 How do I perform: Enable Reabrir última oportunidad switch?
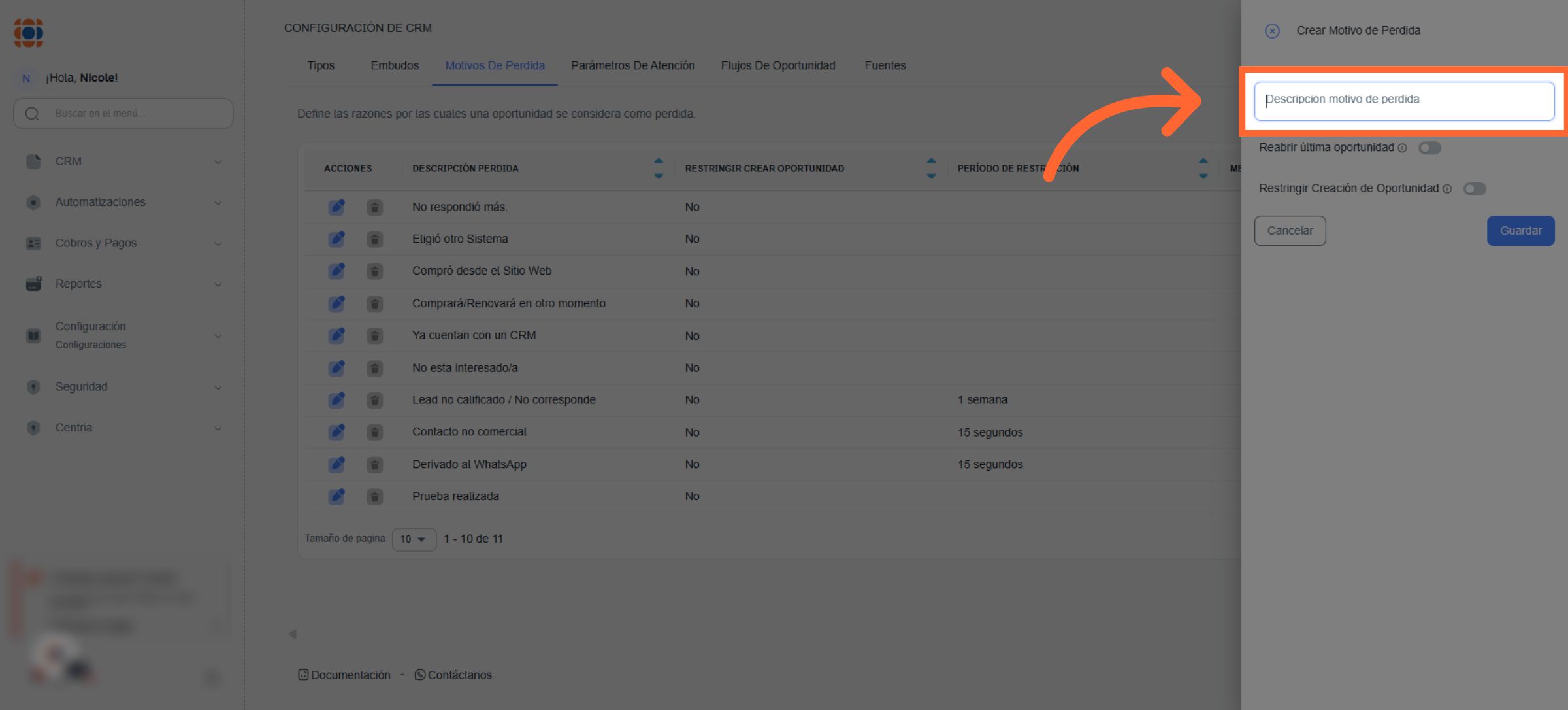tap(1429, 148)
